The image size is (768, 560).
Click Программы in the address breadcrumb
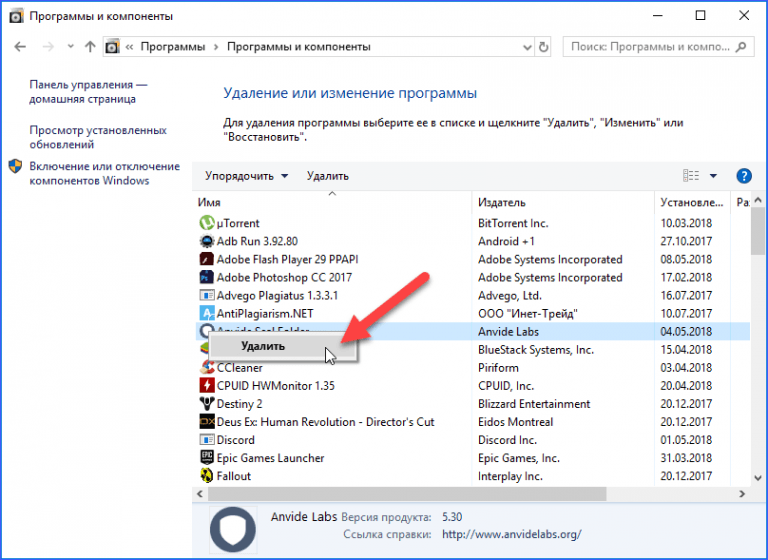click(172, 47)
